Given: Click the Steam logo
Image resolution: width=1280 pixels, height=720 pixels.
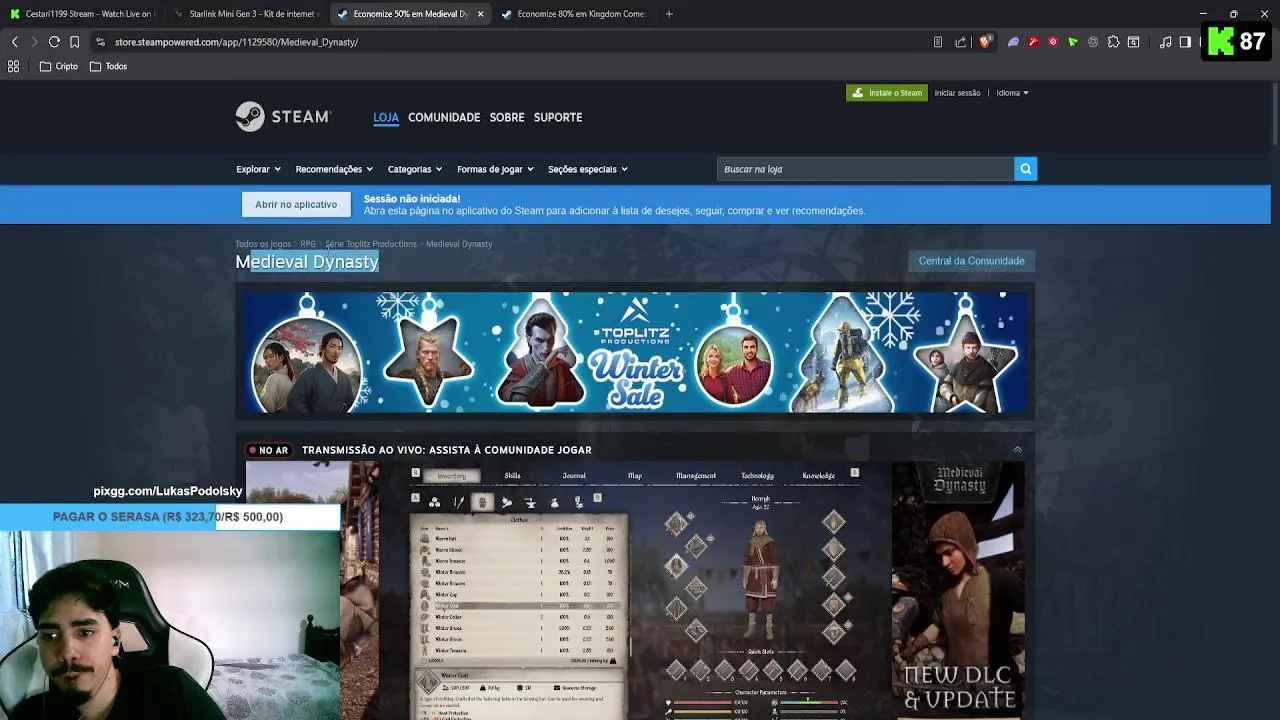Looking at the screenshot, I should 283,117.
